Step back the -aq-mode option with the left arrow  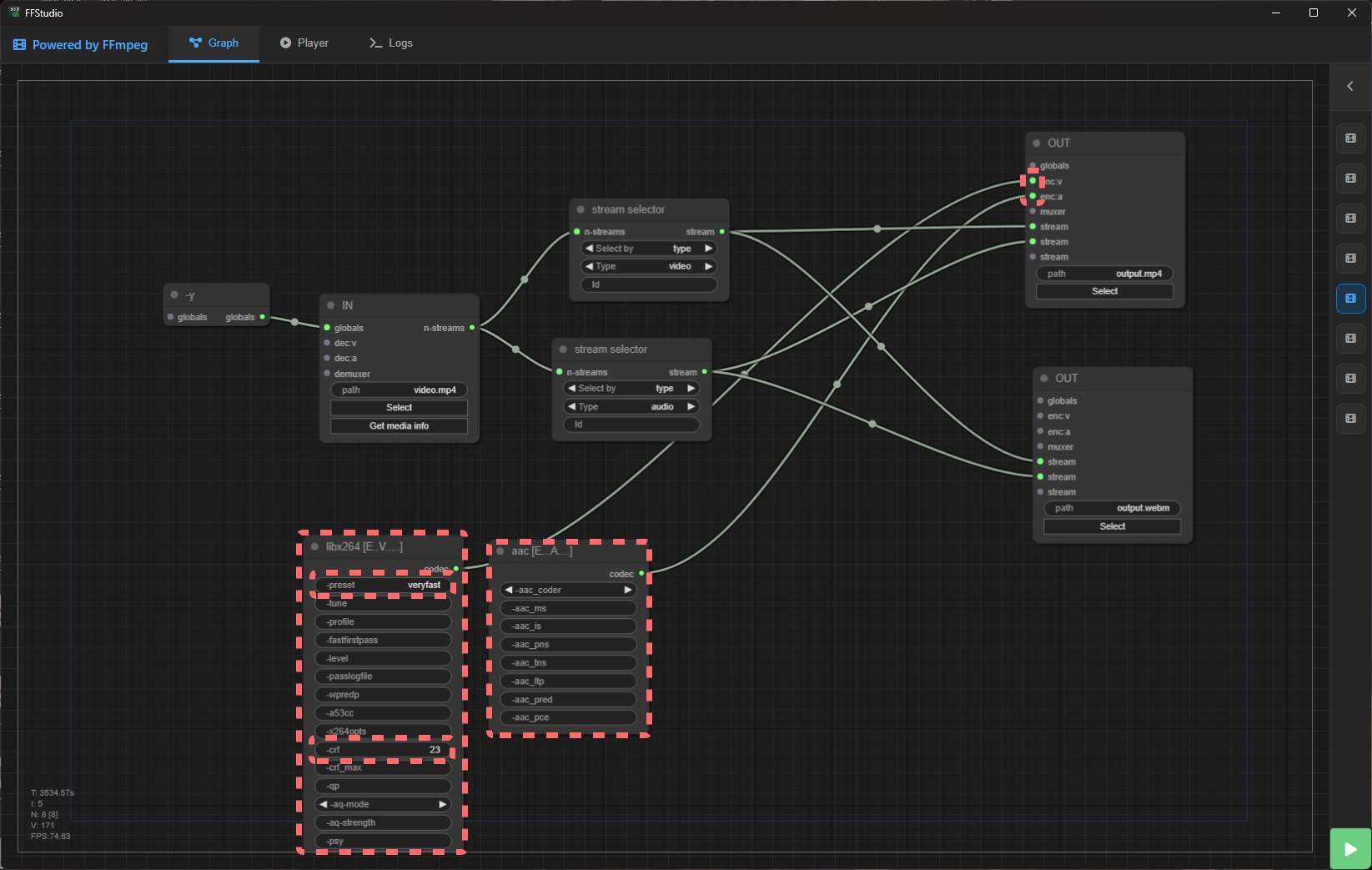click(x=324, y=804)
